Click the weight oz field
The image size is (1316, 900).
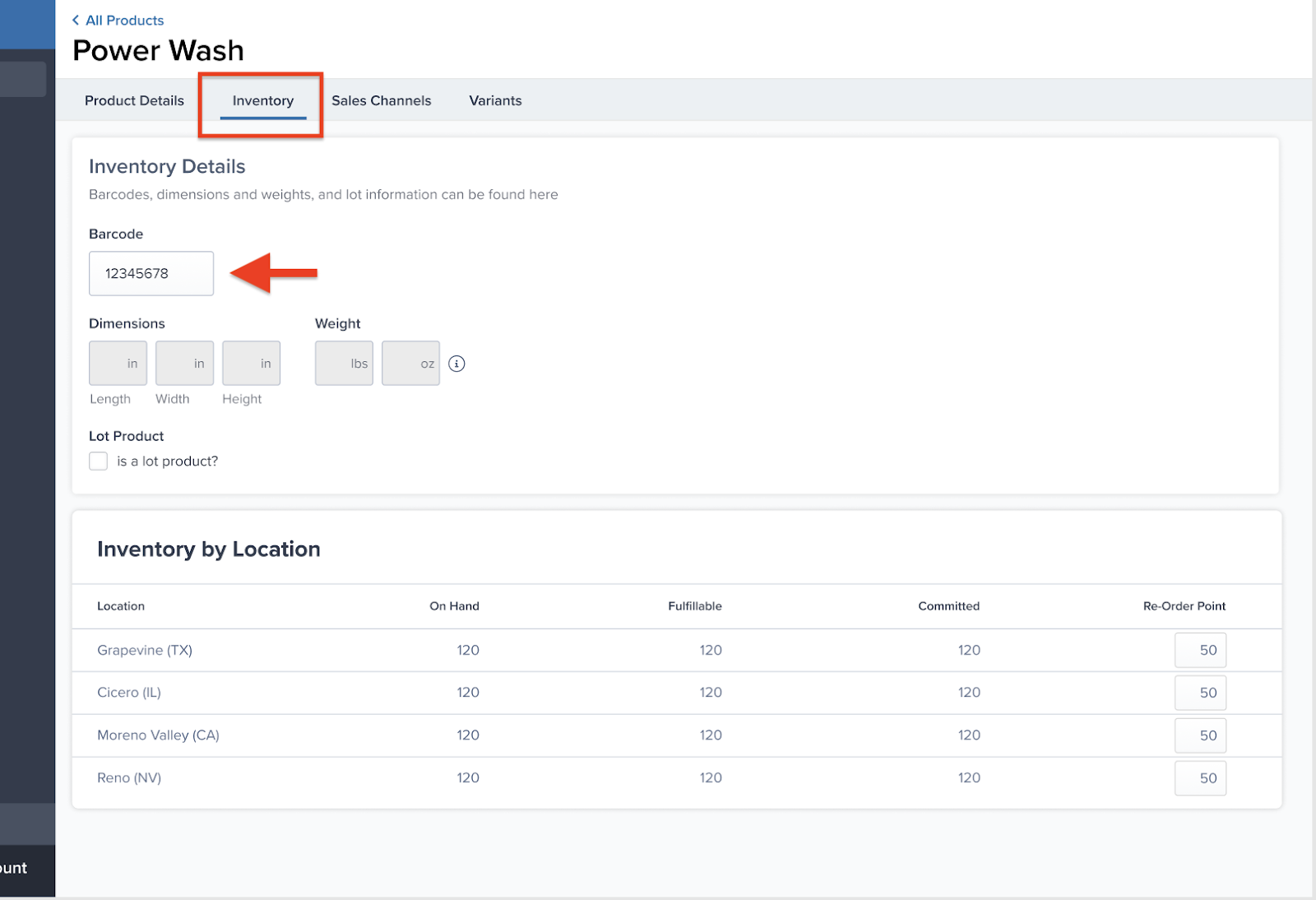tap(410, 363)
